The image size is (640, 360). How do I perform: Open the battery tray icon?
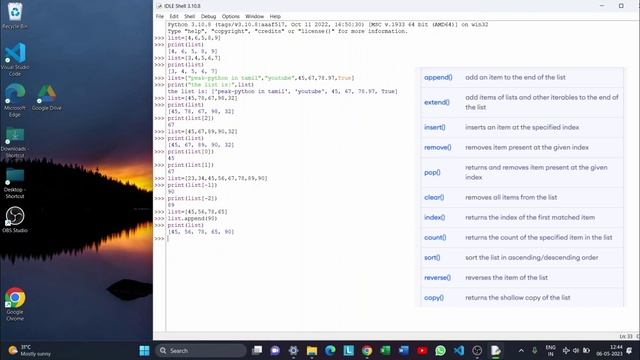586,351
